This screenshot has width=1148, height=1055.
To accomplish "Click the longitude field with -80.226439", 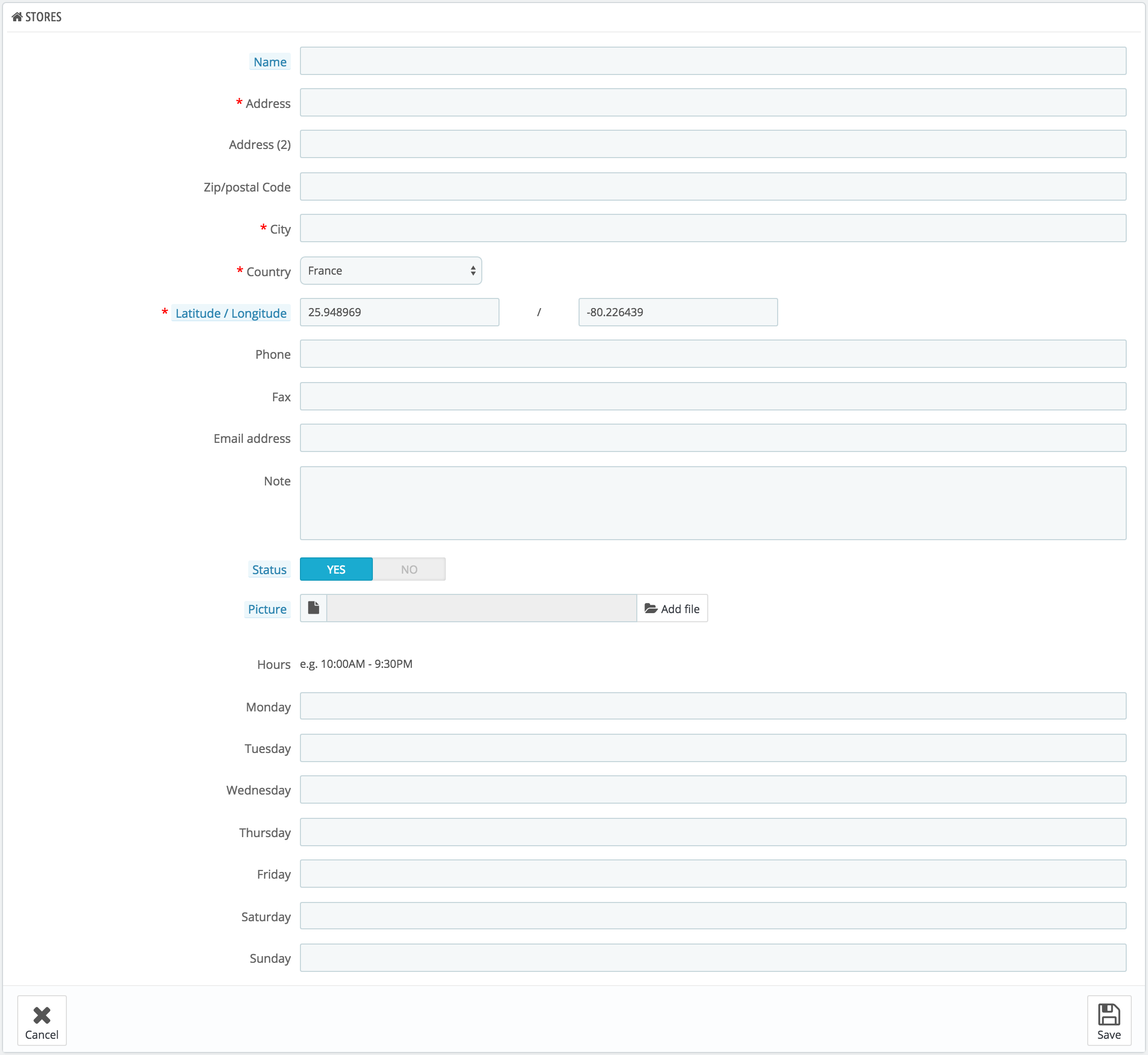I will tap(678, 312).
